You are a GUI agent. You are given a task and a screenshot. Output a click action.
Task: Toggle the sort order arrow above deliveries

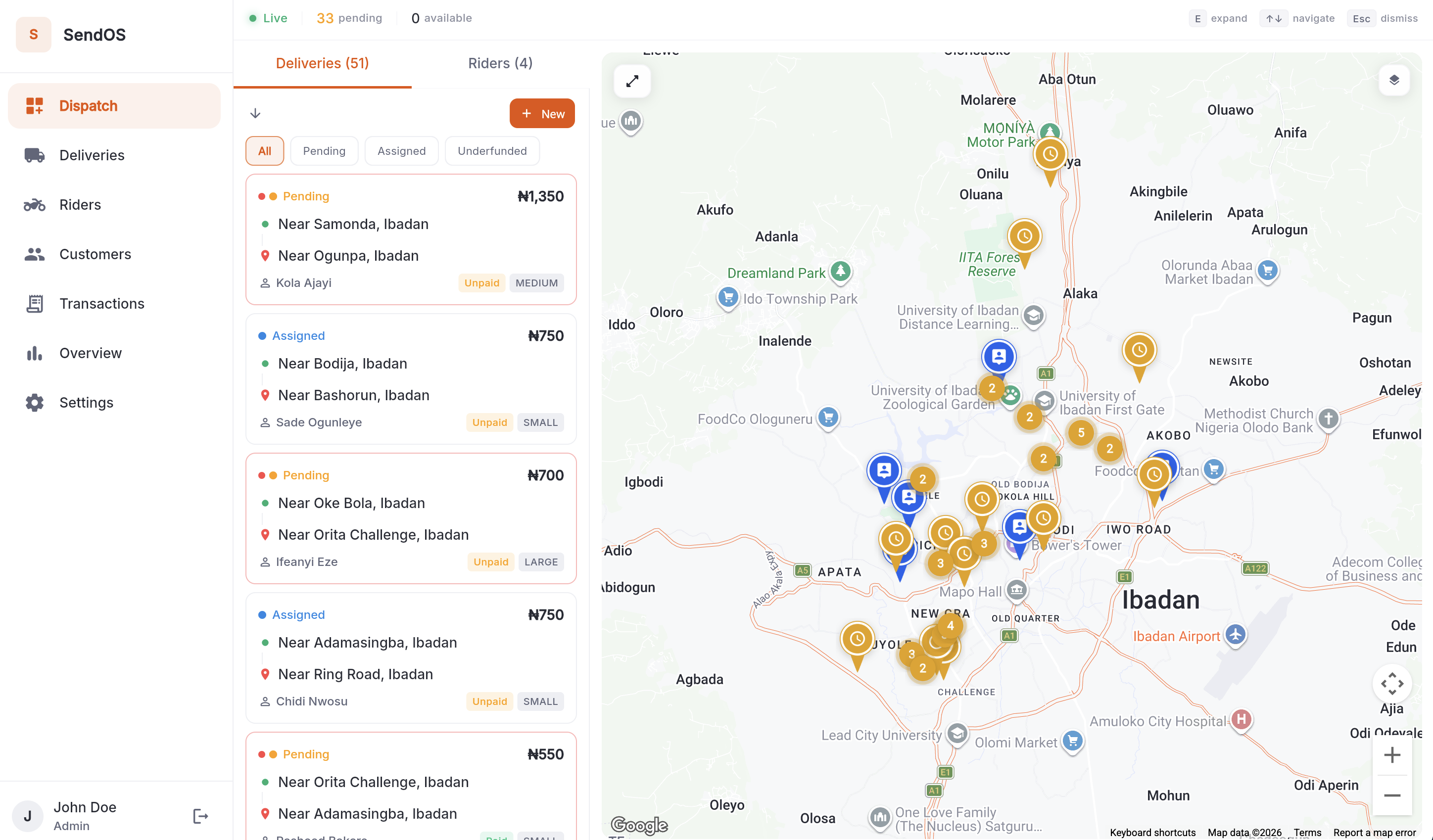255,113
